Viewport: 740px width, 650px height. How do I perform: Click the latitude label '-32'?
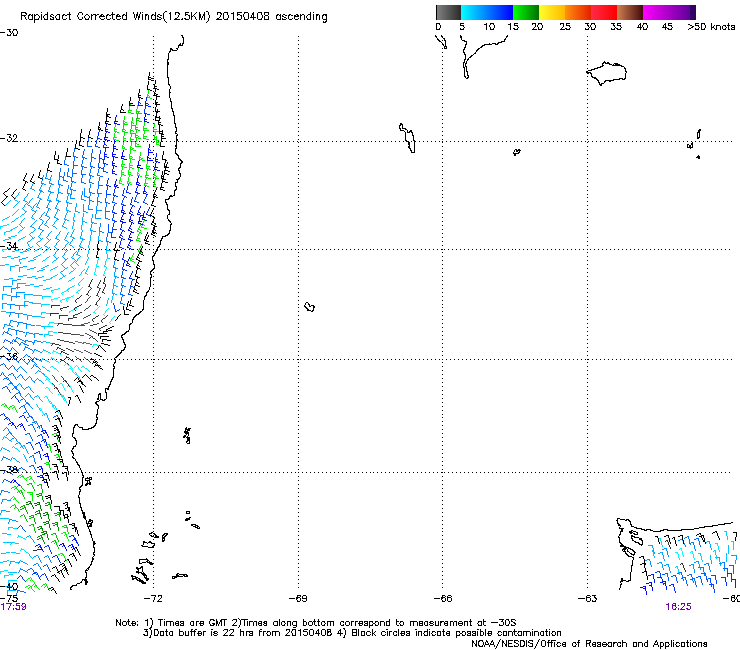[x=9, y=138]
